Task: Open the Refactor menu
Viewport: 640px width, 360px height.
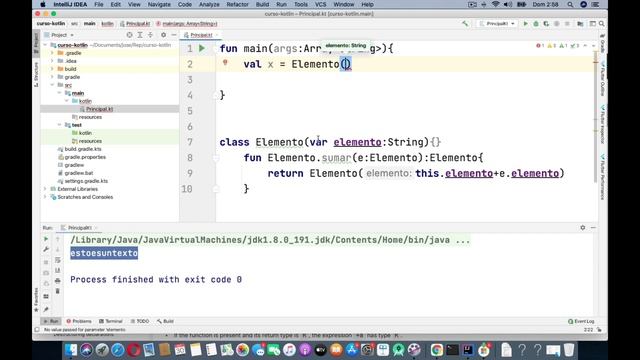Action: click(x=237, y=4)
